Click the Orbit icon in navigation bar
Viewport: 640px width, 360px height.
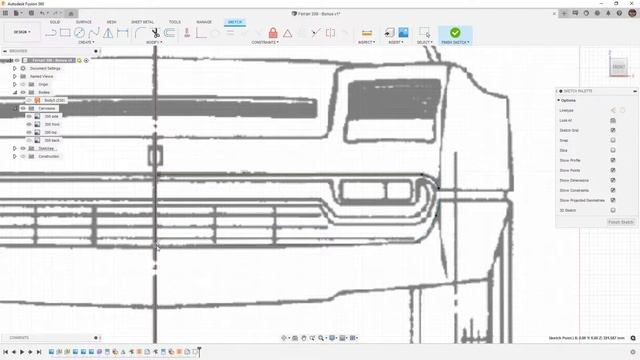point(284,338)
